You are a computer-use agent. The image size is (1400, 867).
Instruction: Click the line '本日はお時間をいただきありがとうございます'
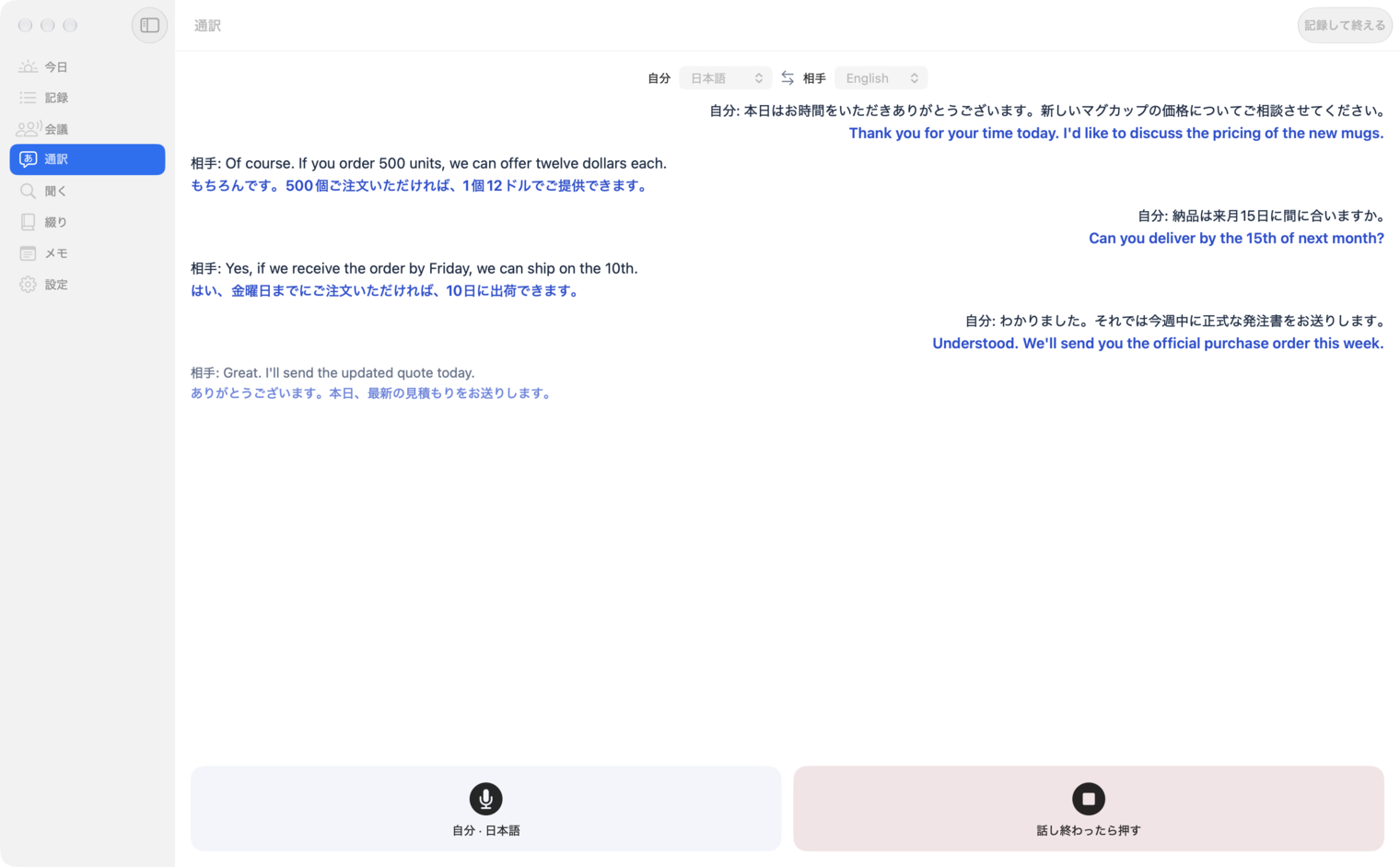point(1046,111)
